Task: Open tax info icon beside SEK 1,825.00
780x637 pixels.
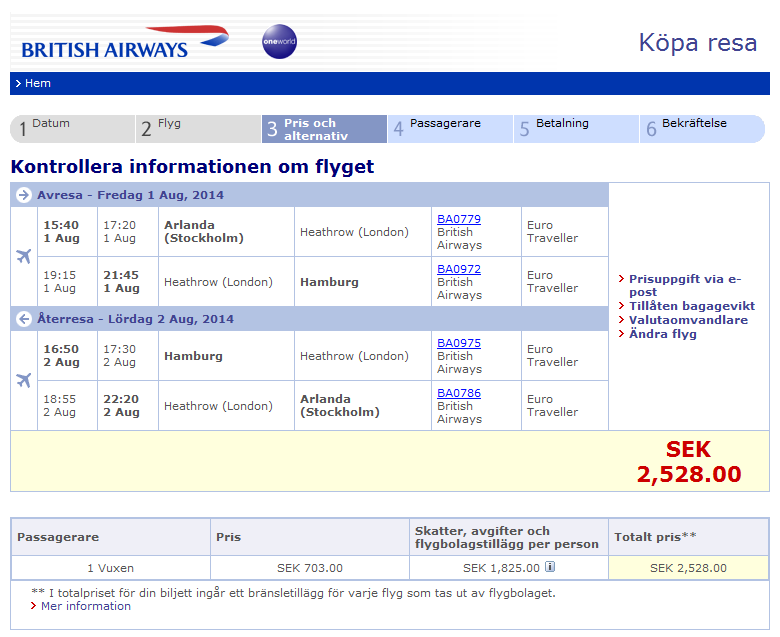Action: tap(550, 566)
